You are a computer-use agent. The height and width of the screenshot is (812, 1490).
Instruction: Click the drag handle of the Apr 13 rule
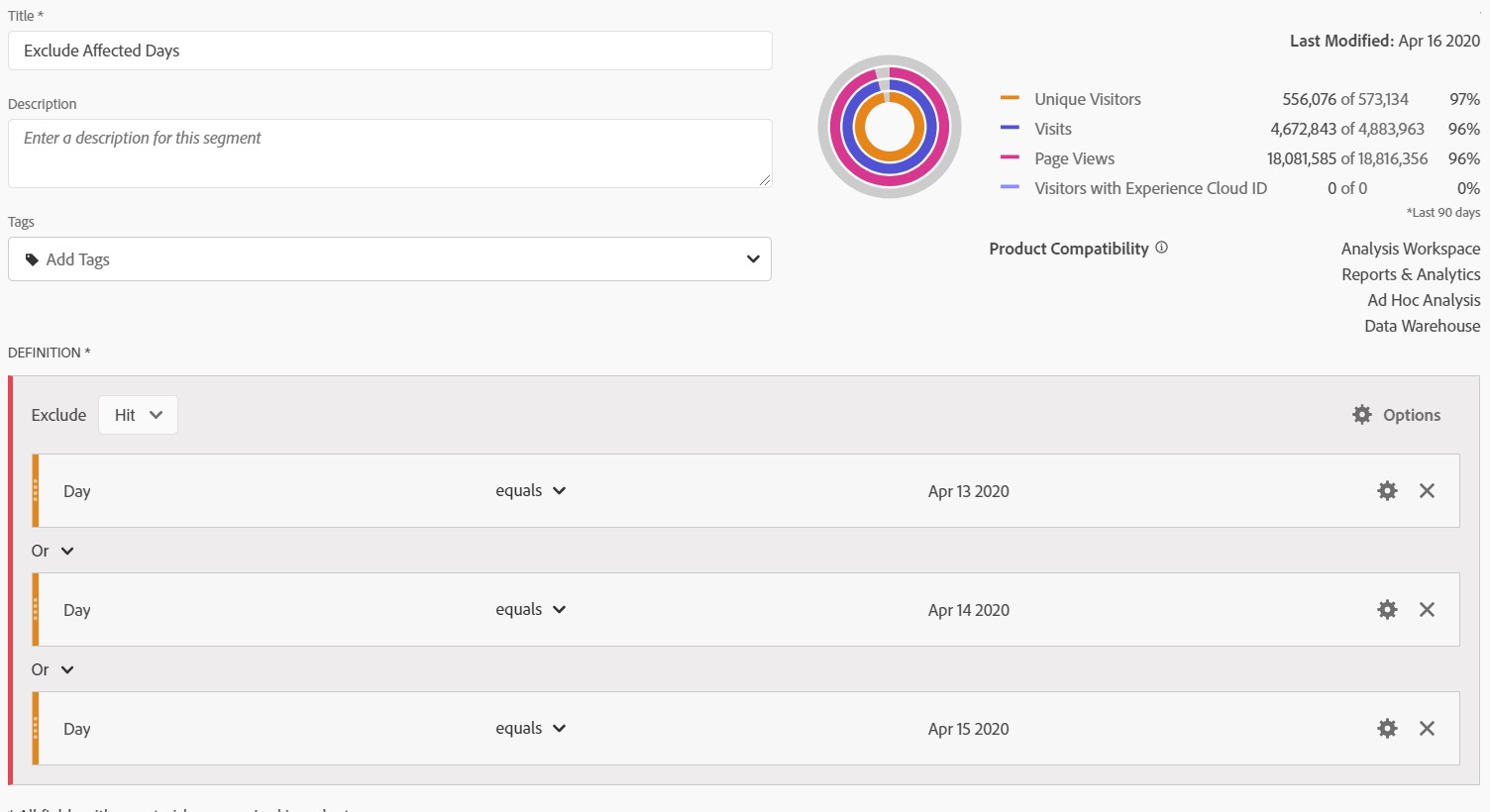[36, 491]
